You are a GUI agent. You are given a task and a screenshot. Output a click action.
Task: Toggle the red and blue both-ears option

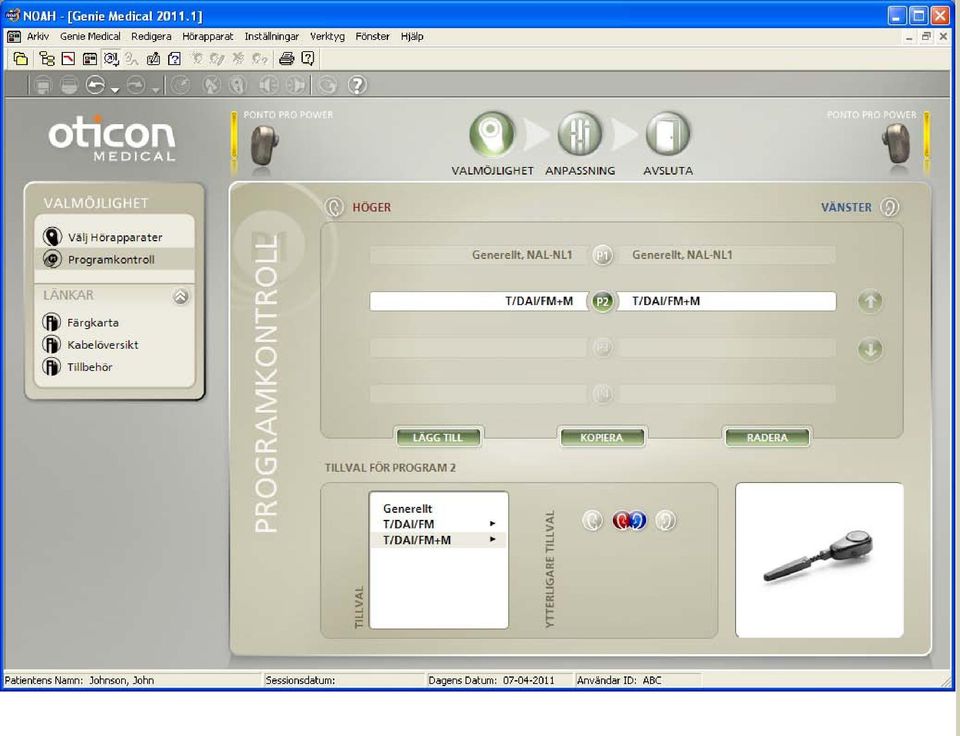click(629, 520)
